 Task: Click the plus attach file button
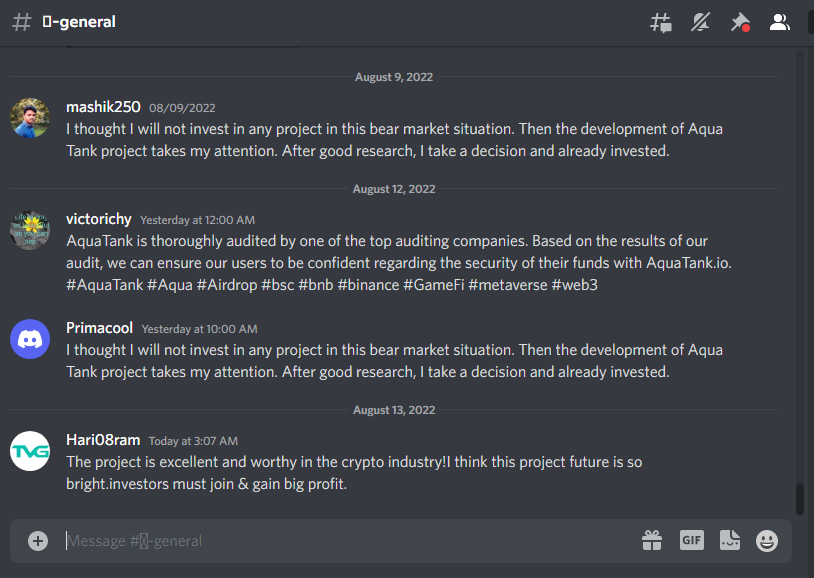[38, 541]
